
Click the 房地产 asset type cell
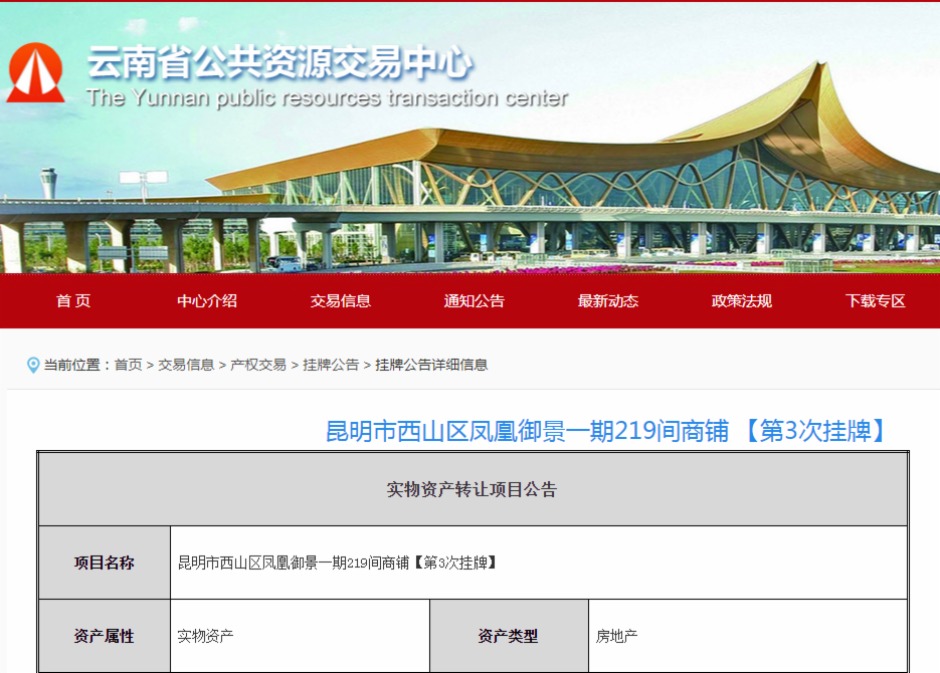[x=617, y=636]
